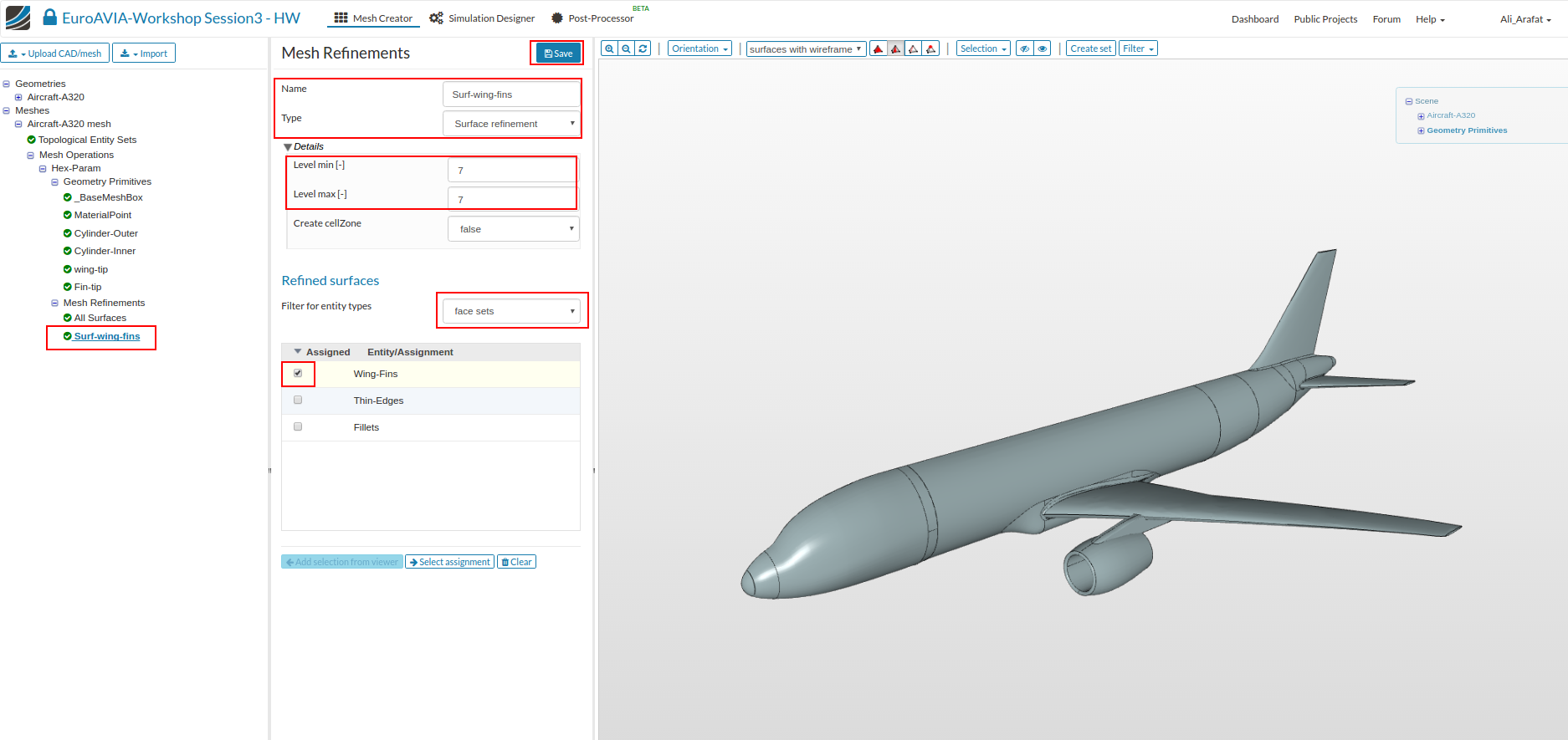
Task: Click the green check icon beside Cylinder-Inner
Action: (68, 251)
